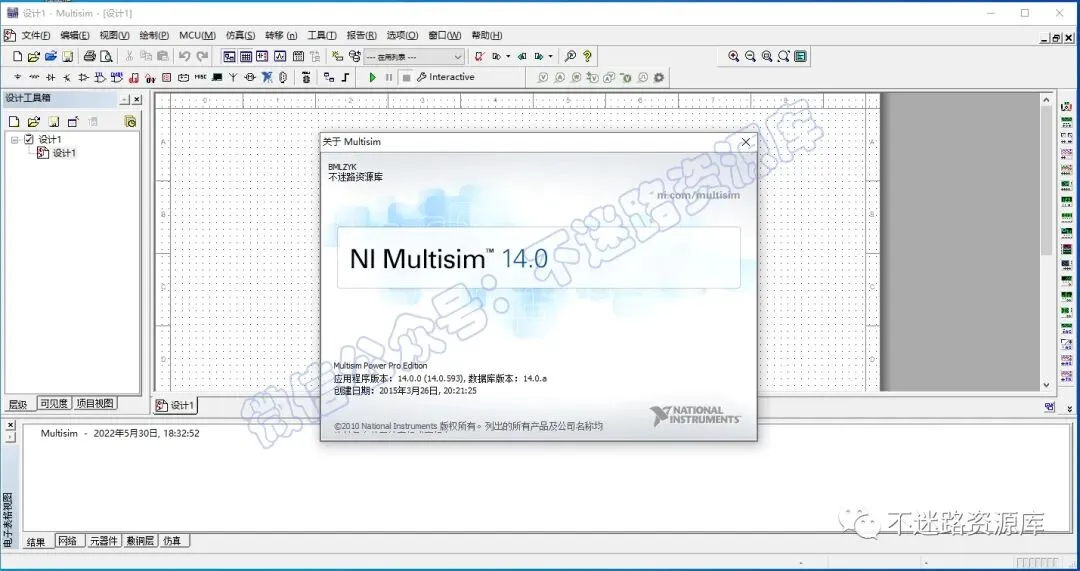Image resolution: width=1080 pixels, height=571 pixels.
Task: Close the 关于 Multisim dialog
Action: click(x=745, y=142)
